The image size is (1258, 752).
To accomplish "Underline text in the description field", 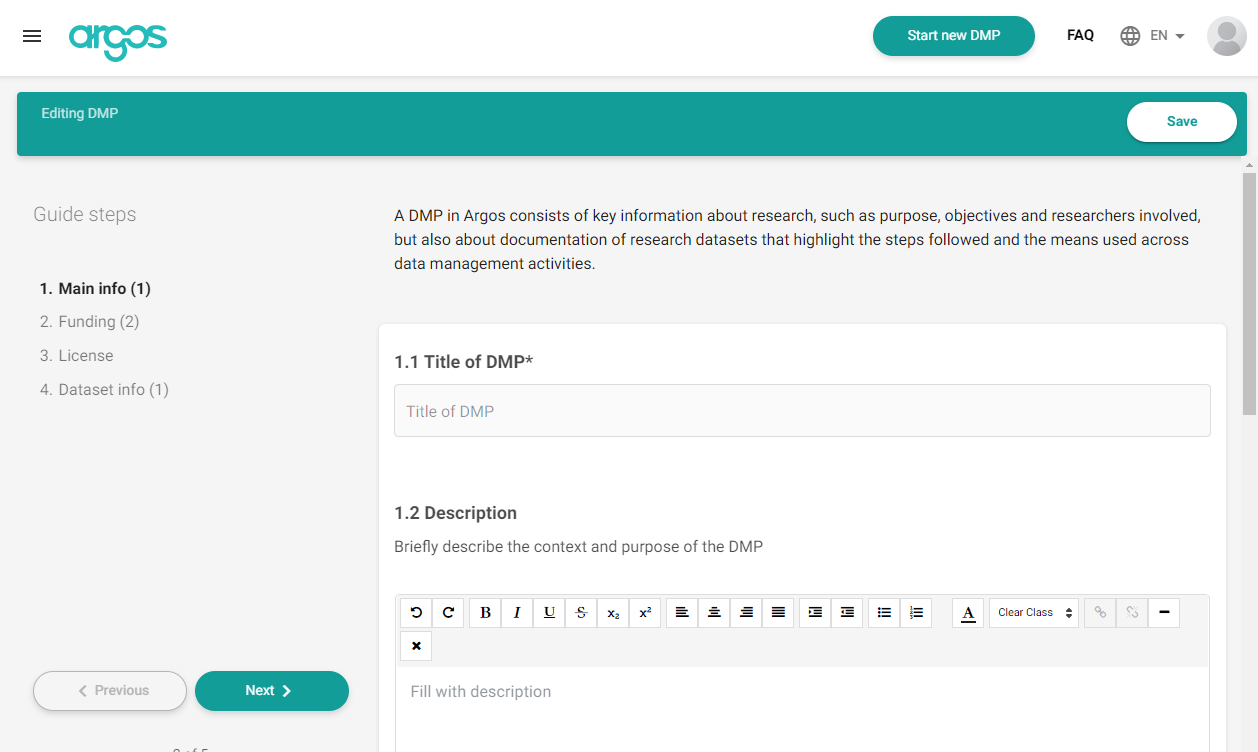I will tap(548, 612).
